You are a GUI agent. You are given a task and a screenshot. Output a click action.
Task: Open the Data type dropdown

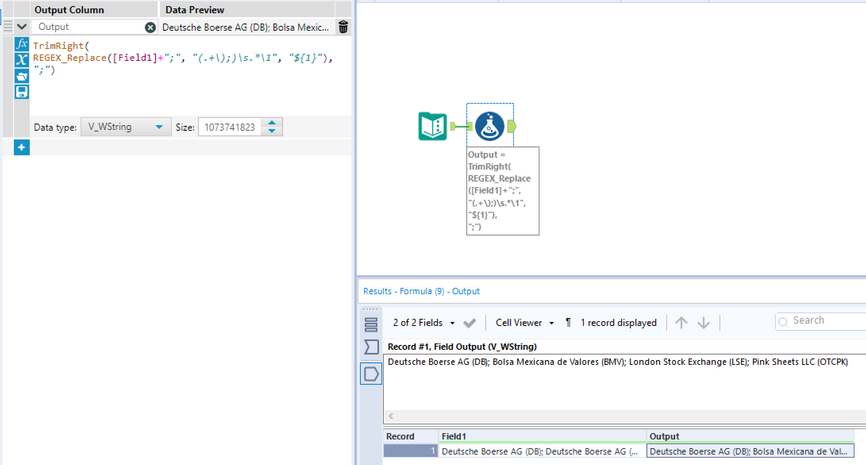[x=125, y=127]
